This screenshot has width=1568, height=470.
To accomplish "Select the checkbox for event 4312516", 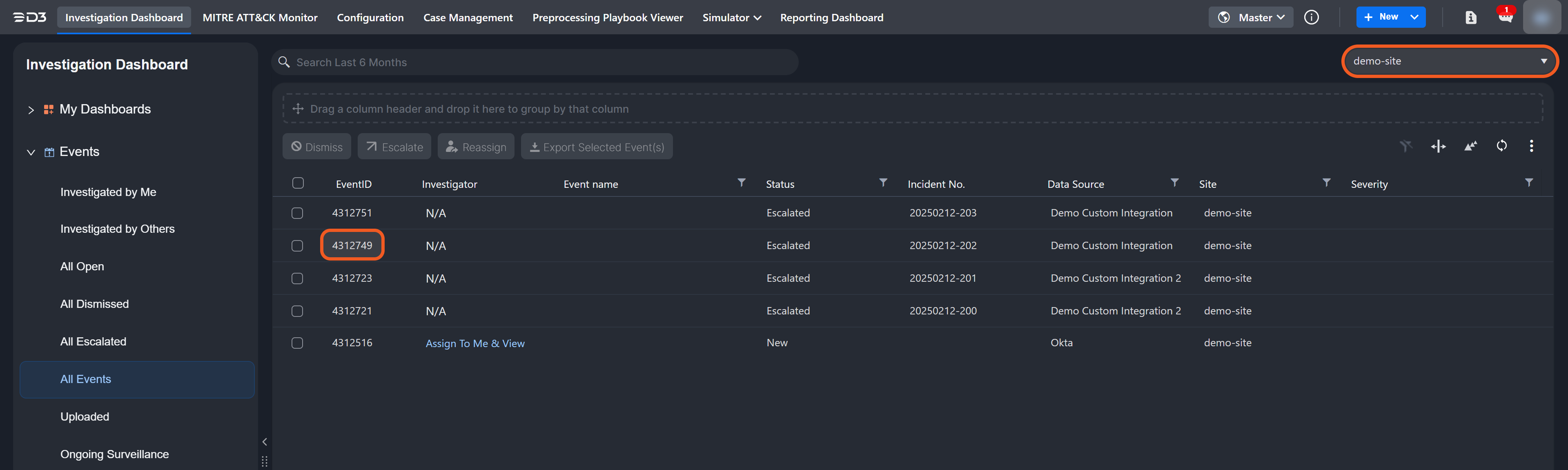I will pyautogui.click(x=297, y=343).
